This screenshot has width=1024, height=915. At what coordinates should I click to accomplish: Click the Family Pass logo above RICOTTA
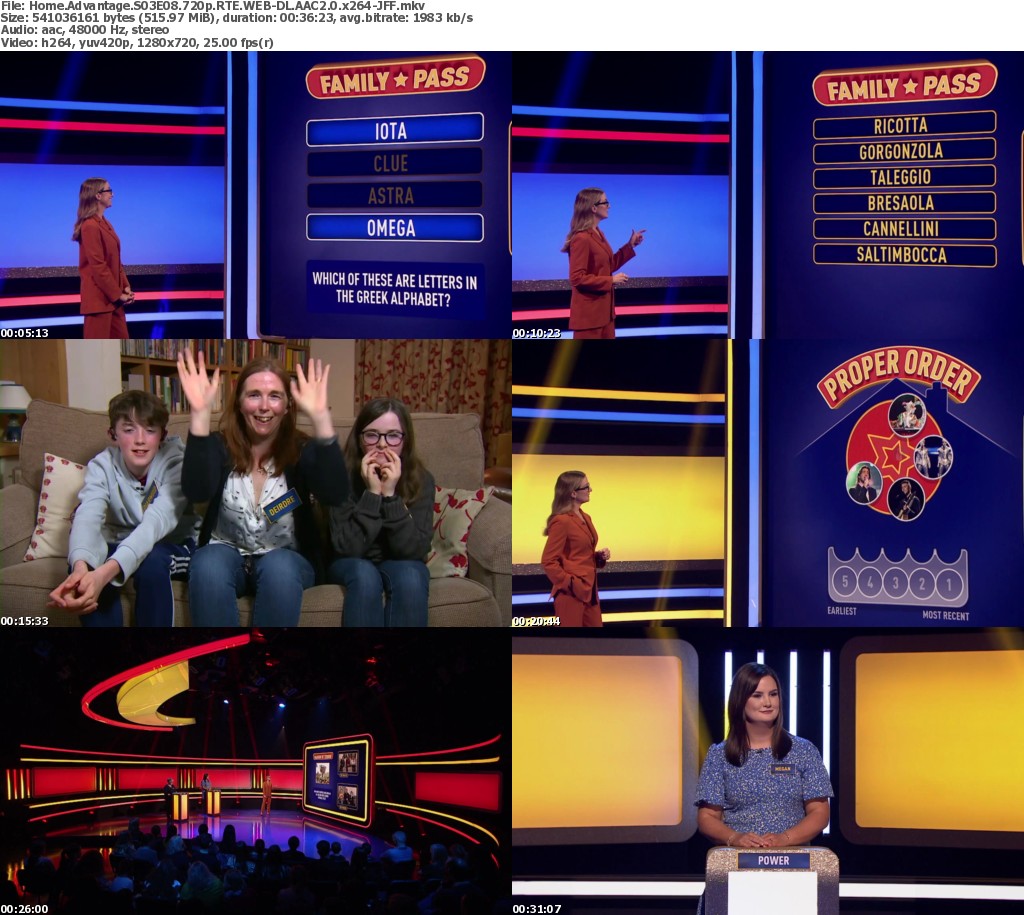(904, 84)
